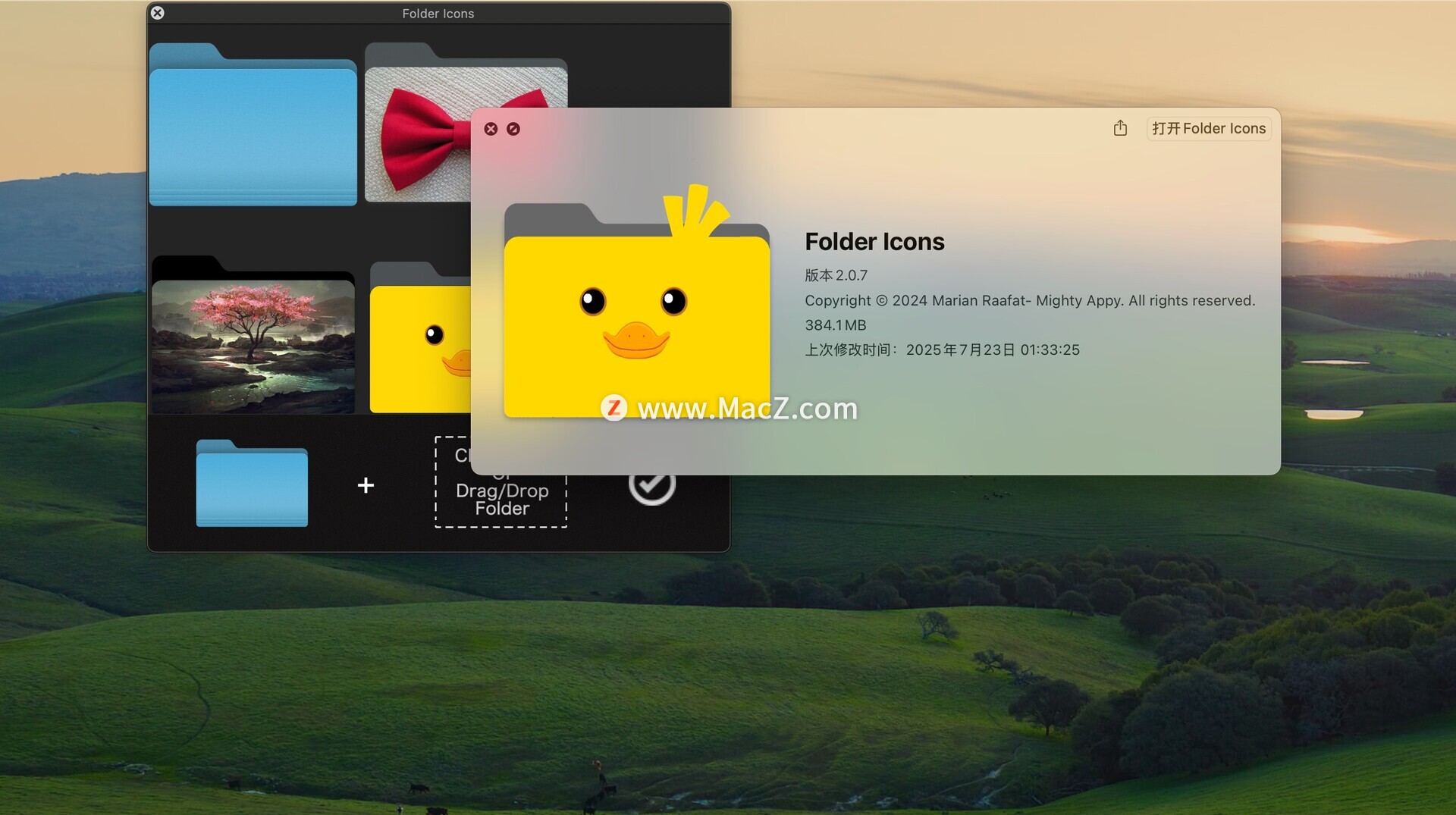Viewport: 1456px width, 815px height.
Task: Click the full screen button in preview panel
Action: pyautogui.click(x=513, y=129)
